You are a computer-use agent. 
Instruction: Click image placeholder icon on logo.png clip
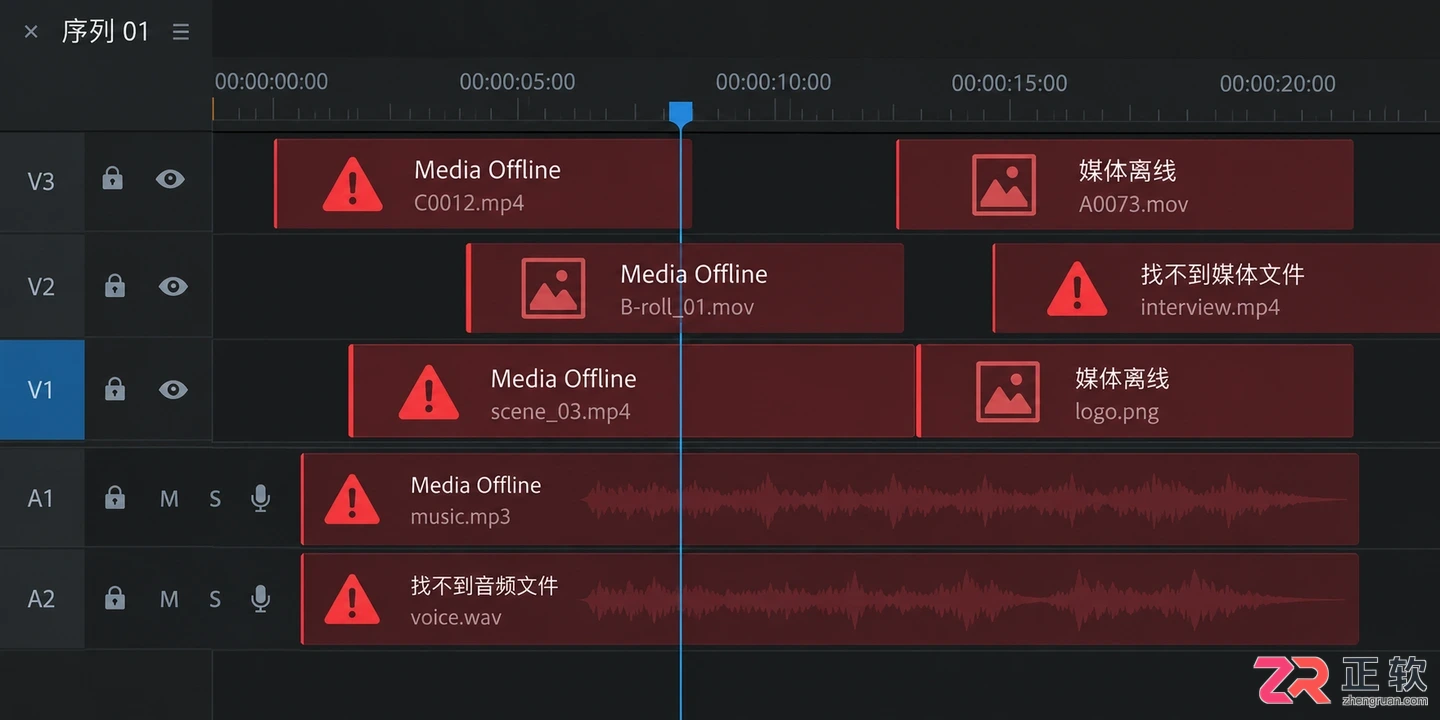pyautogui.click(x=1008, y=392)
